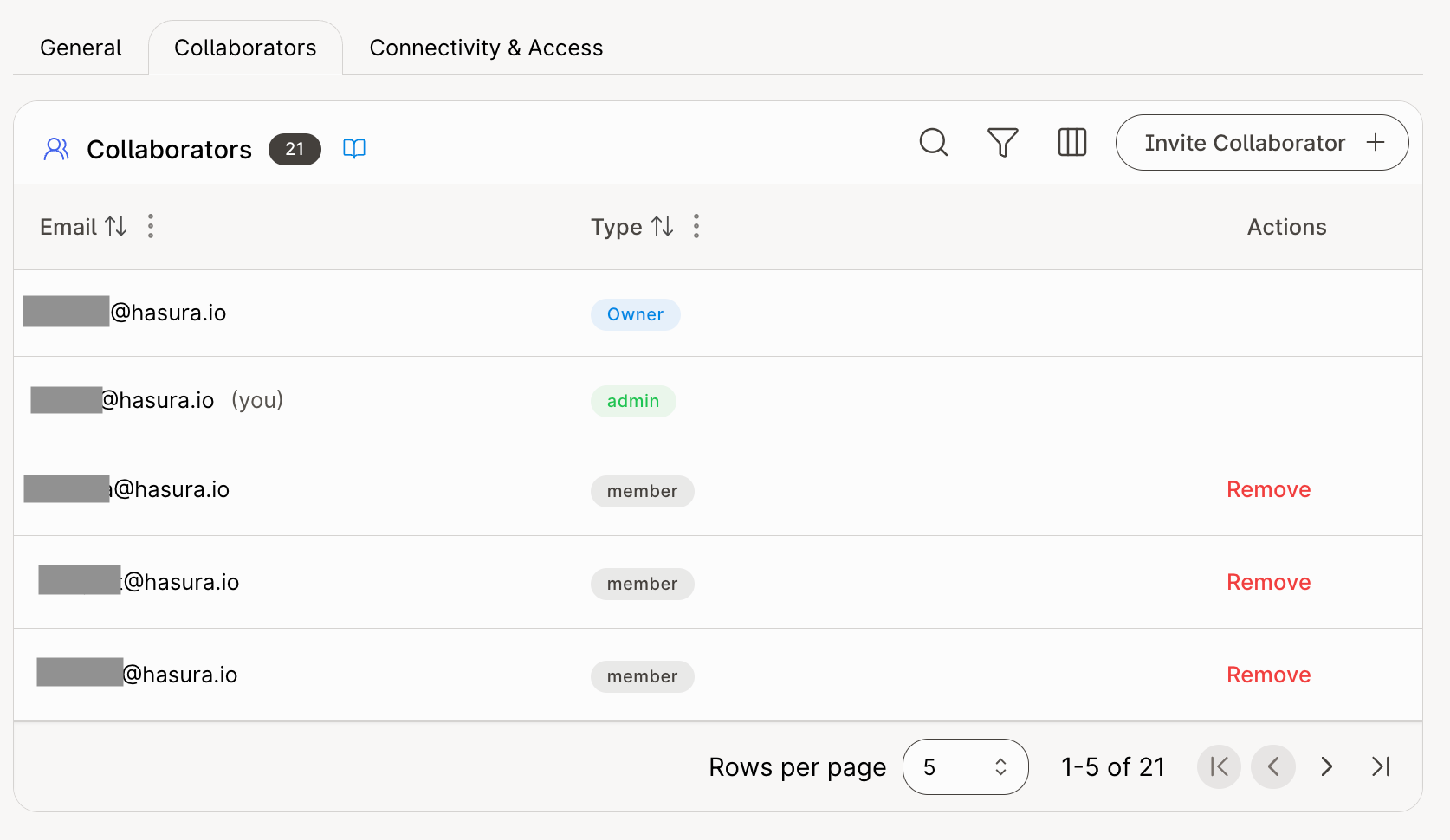Click the collaborator count badge 21
The image size is (1450, 840).
(295, 149)
